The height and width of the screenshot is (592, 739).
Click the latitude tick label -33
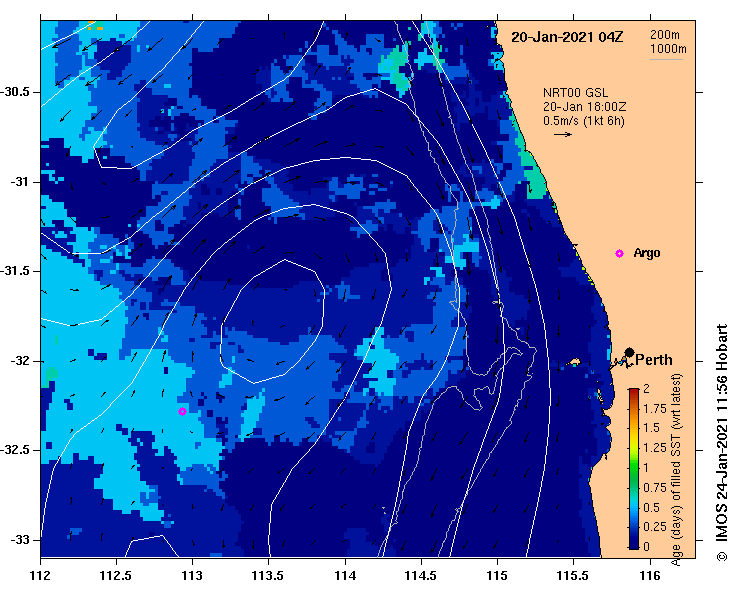19,540
